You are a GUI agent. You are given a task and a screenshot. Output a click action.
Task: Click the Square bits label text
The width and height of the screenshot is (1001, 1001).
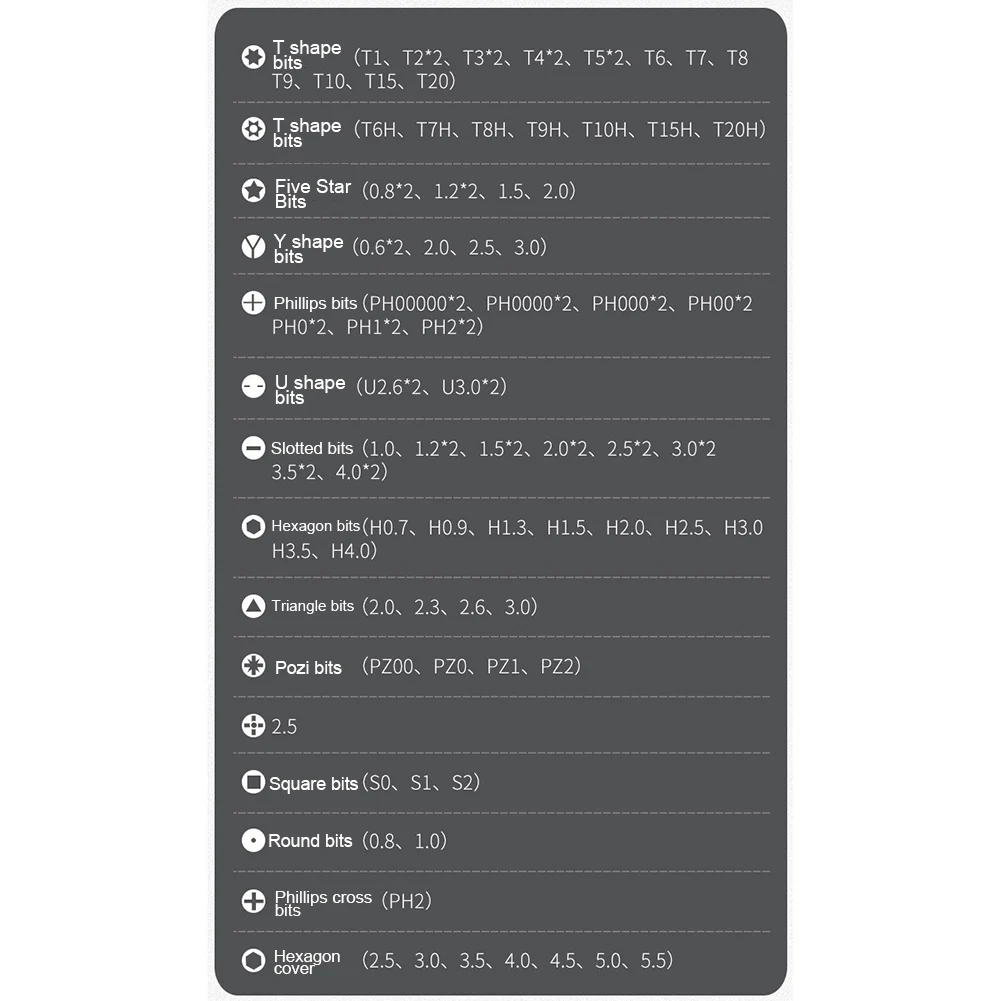pyautogui.click(x=313, y=783)
